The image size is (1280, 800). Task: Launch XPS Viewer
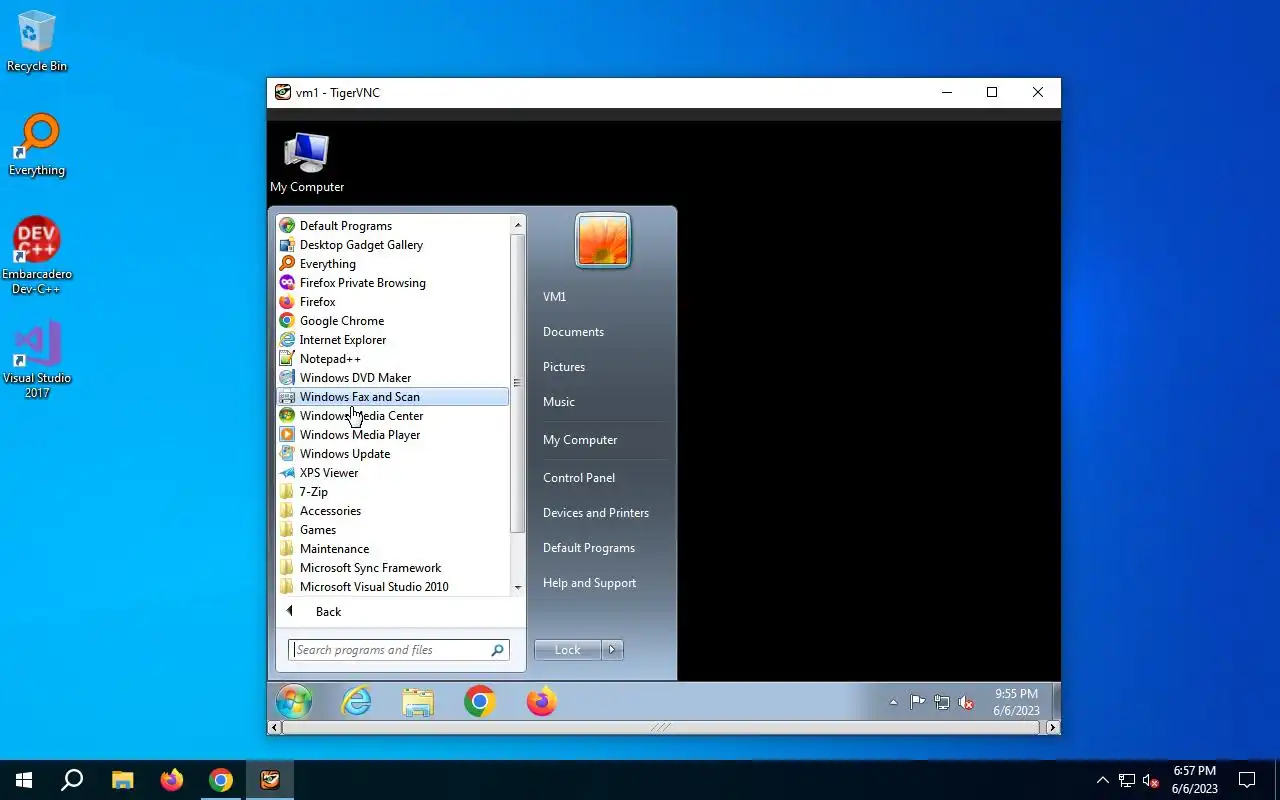click(393, 473)
